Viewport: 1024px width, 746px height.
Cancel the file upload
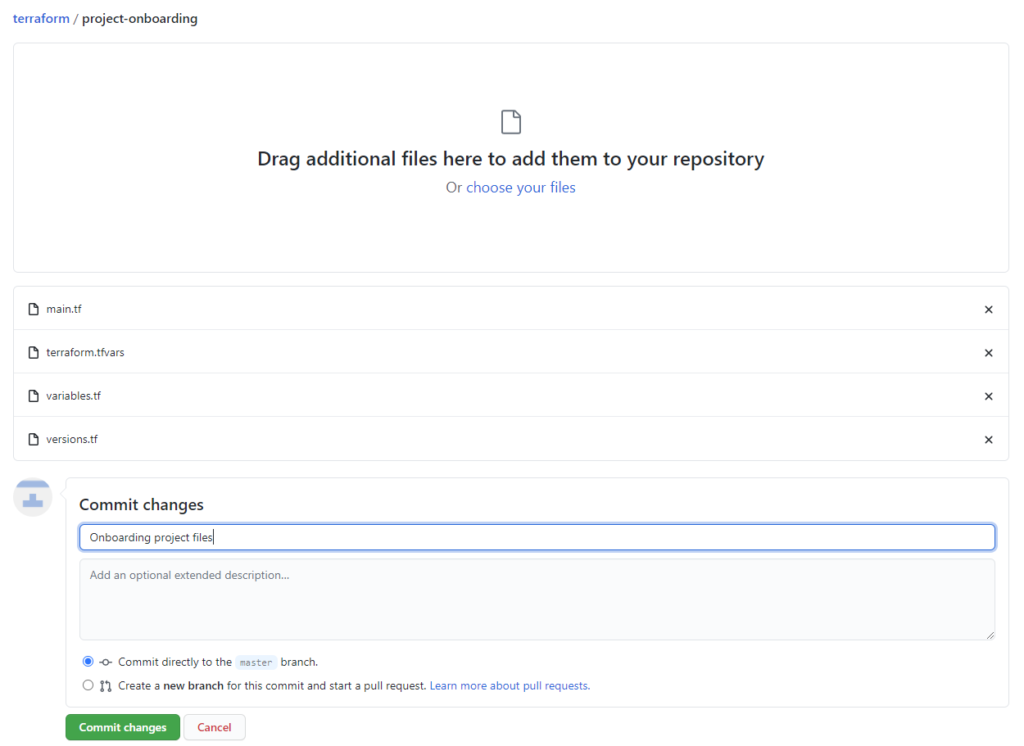[214, 727]
